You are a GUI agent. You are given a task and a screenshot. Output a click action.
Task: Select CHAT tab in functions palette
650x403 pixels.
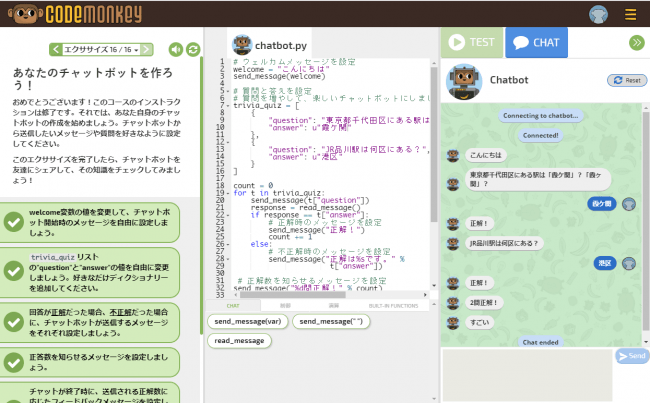pos(233,306)
